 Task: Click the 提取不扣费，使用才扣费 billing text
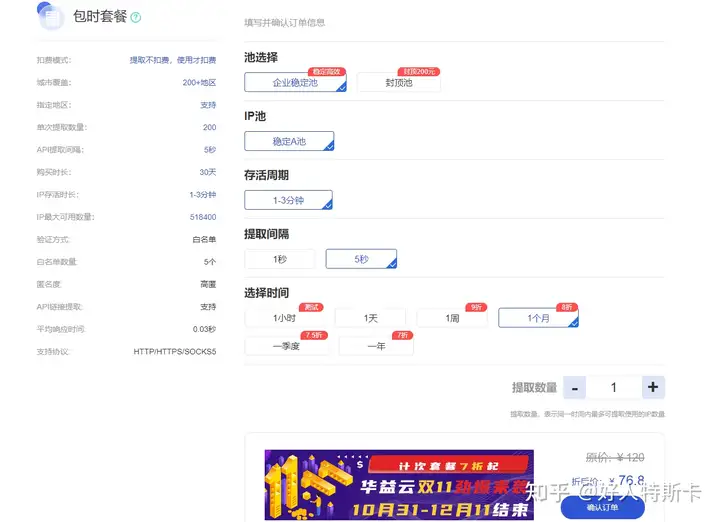coord(173,60)
